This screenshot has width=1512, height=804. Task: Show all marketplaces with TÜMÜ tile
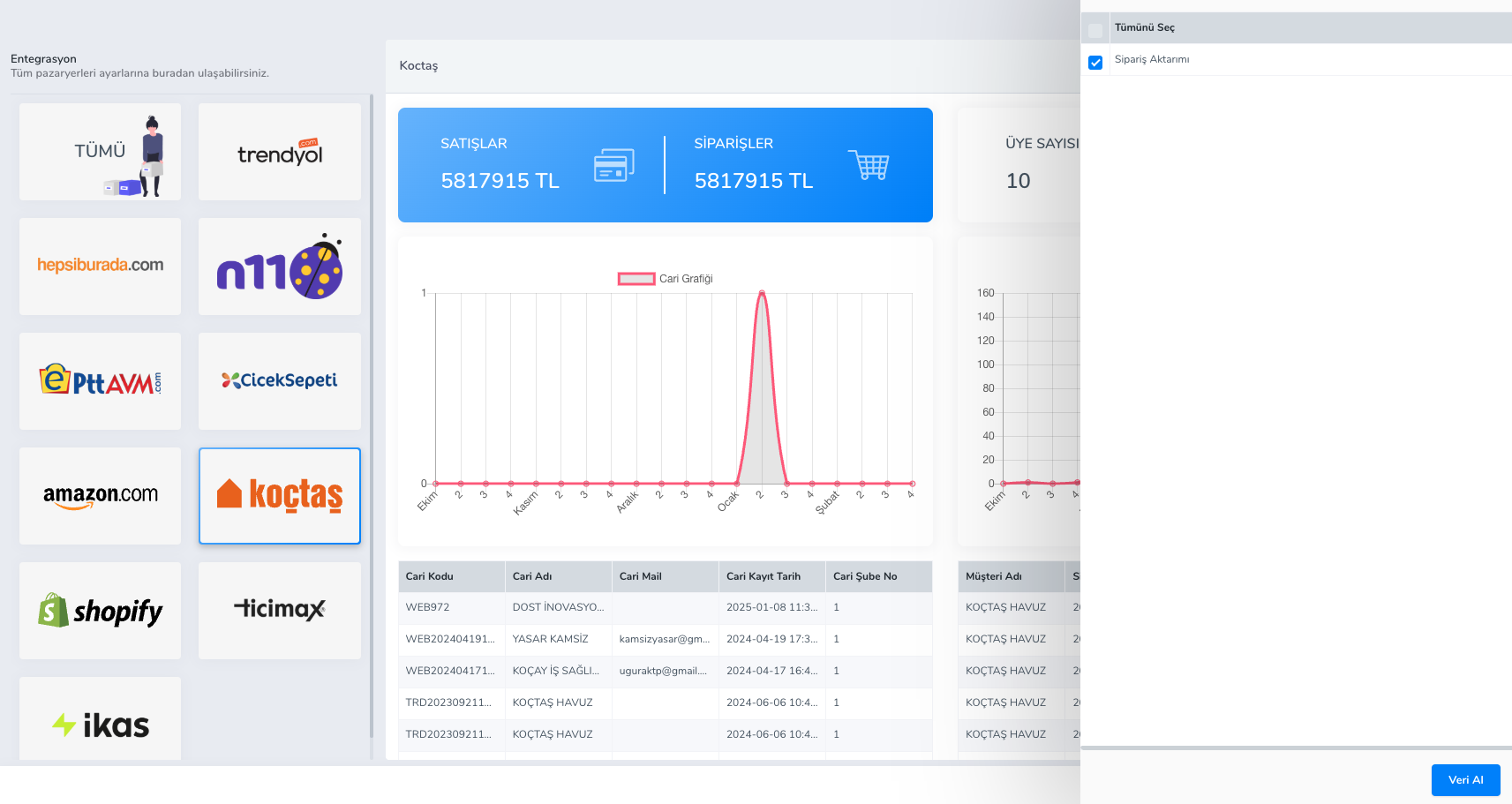(x=100, y=152)
